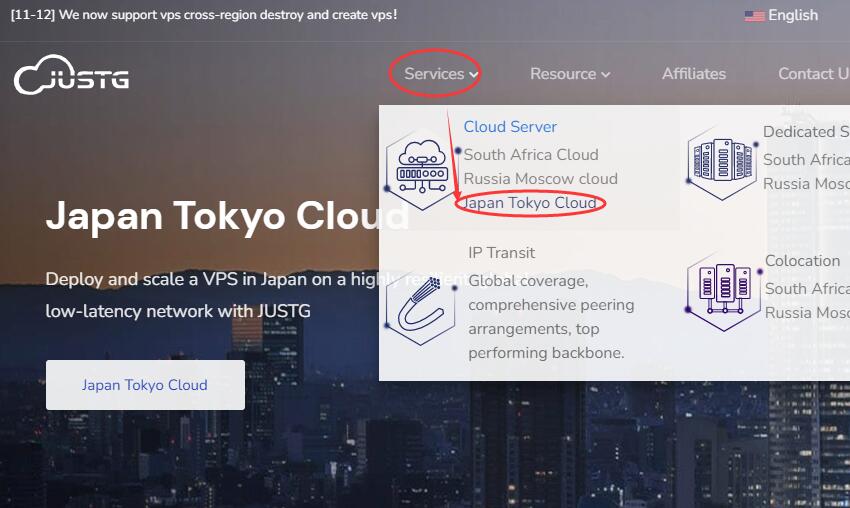Screen dimensions: 850x508
Task: Click the Dedicated Server rack icon
Action: (x=723, y=162)
